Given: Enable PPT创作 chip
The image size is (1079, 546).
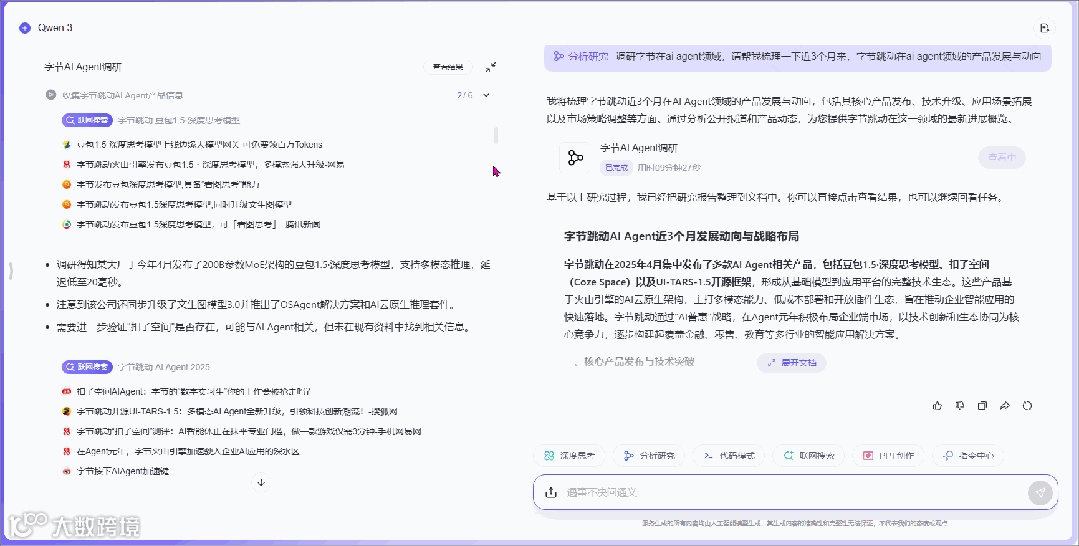Looking at the screenshot, I should pyautogui.click(x=888, y=456).
